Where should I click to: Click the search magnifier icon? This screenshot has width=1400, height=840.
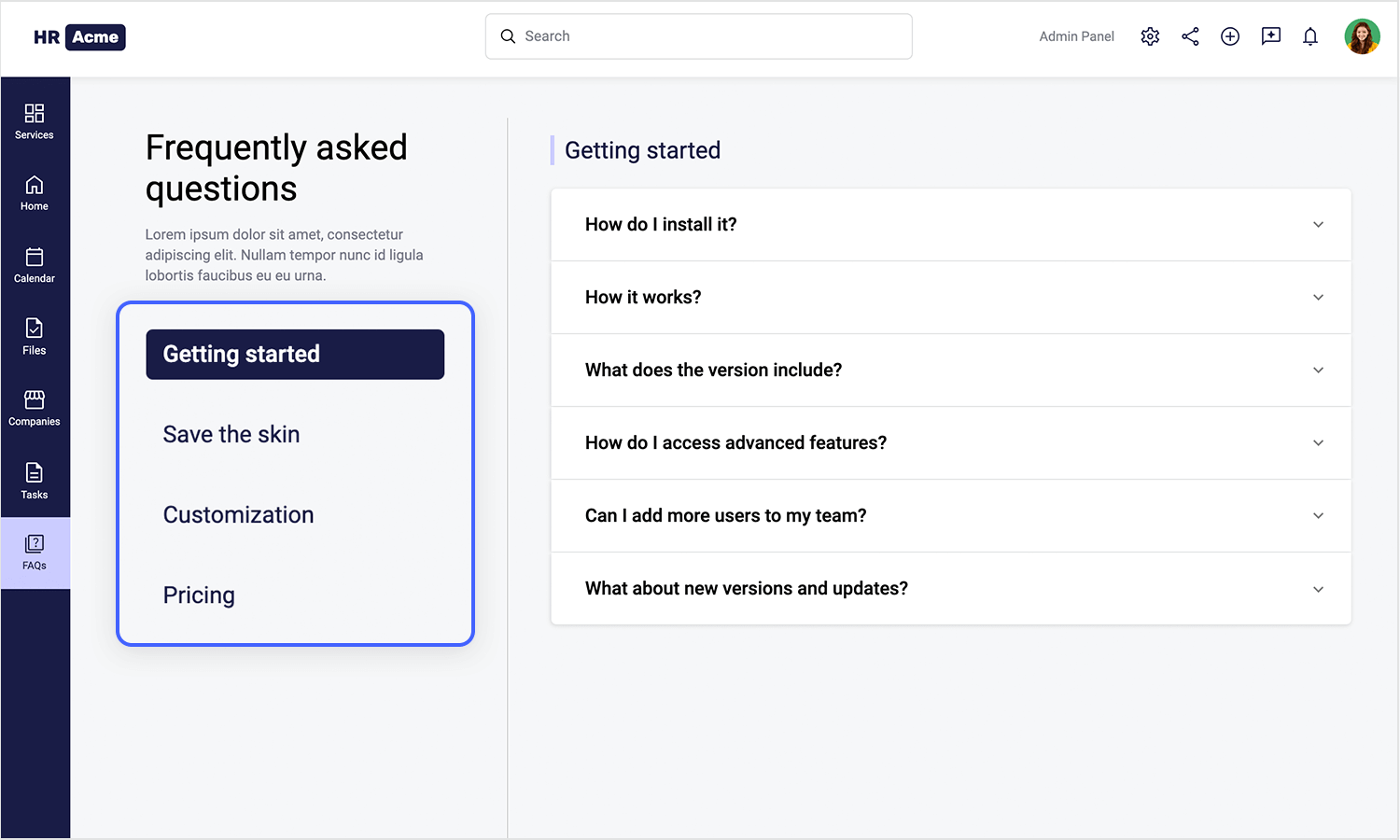point(508,36)
